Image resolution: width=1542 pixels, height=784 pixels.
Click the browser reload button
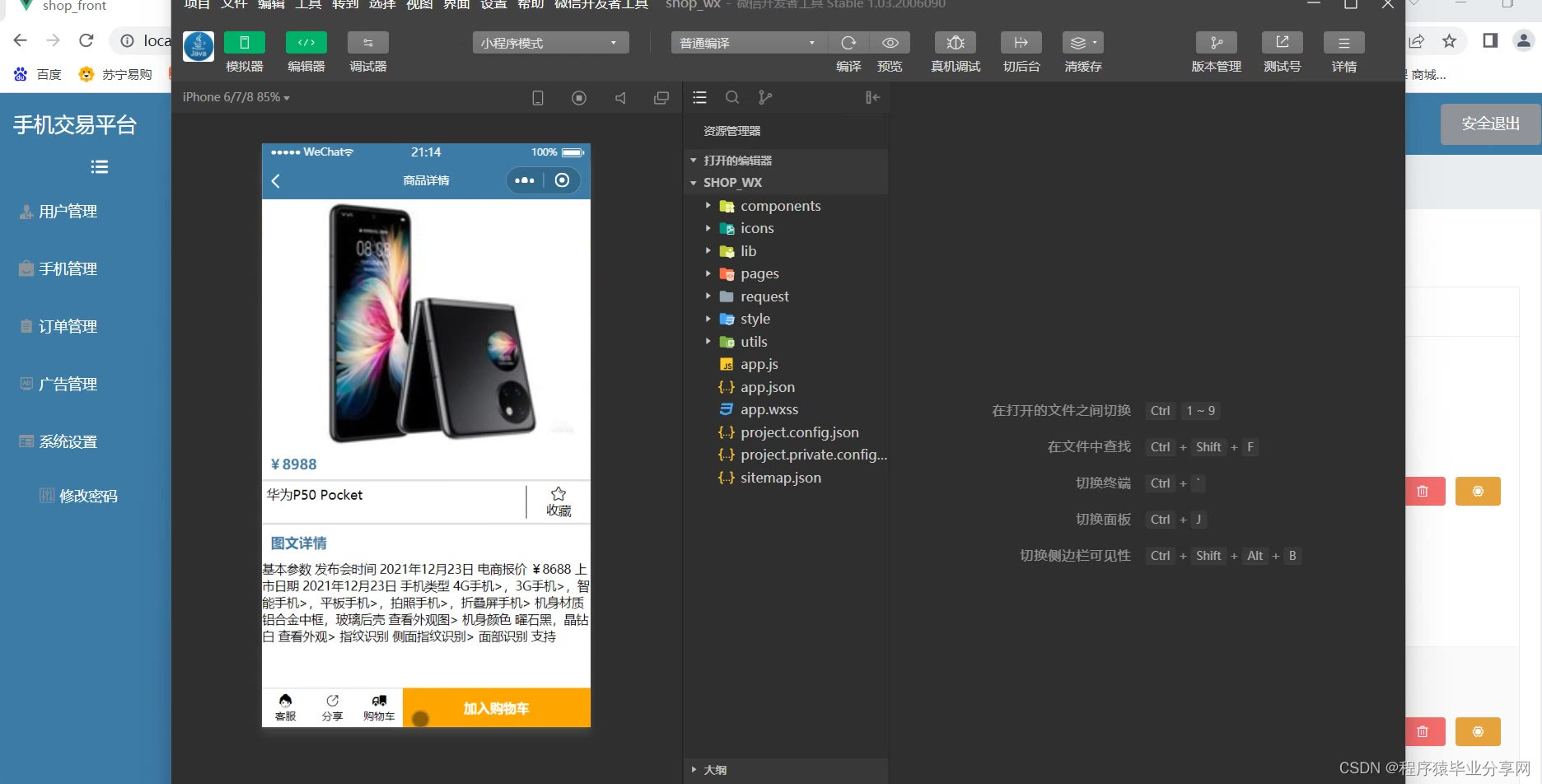86,40
